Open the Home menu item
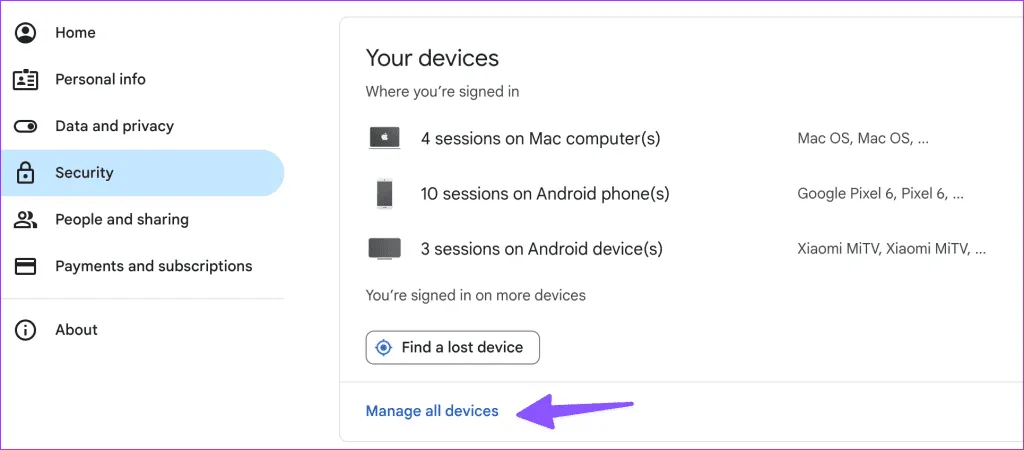The width and height of the screenshot is (1024, 450). tap(75, 33)
